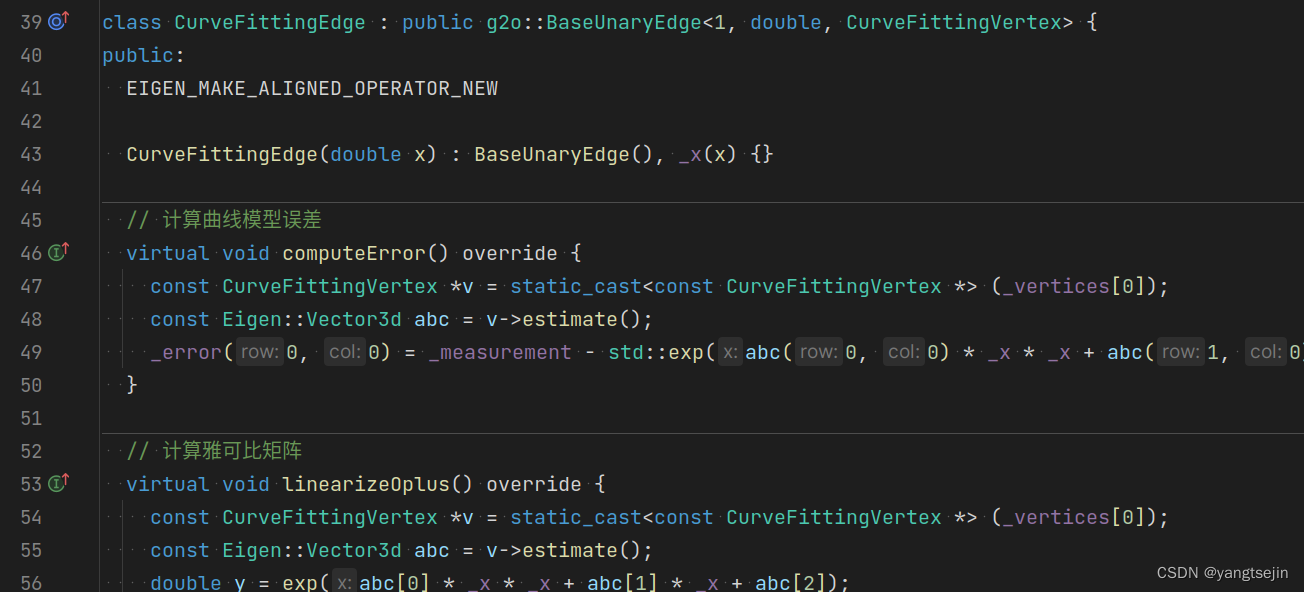
Task: Click the virtual keyword on line 53
Action: (168, 484)
